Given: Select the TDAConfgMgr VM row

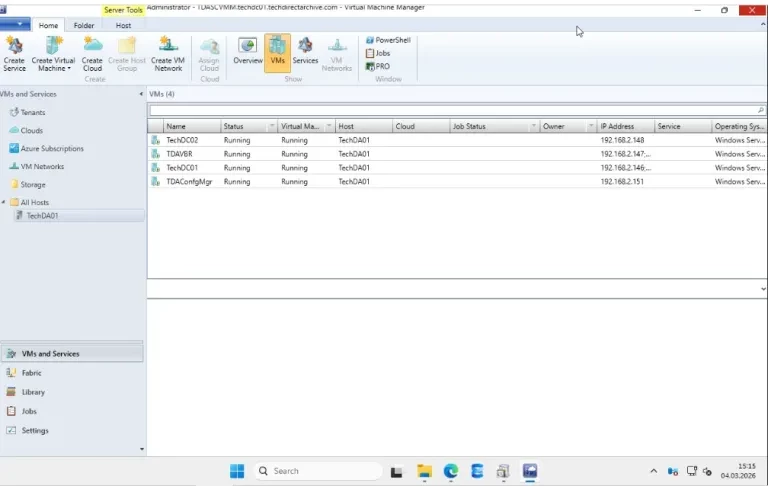Looking at the screenshot, I should [x=457, y=181].
